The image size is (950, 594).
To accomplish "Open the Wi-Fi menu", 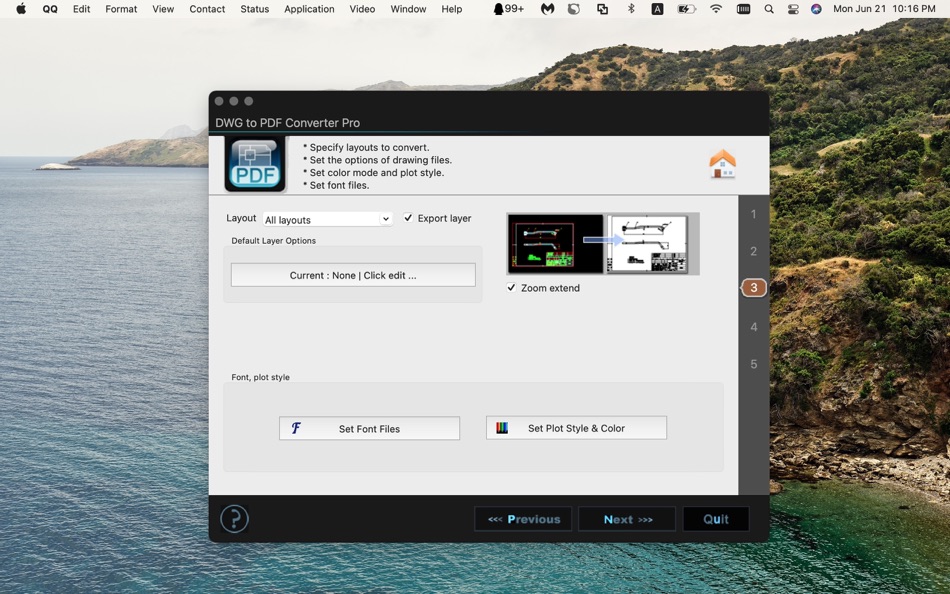I will 716,8.
